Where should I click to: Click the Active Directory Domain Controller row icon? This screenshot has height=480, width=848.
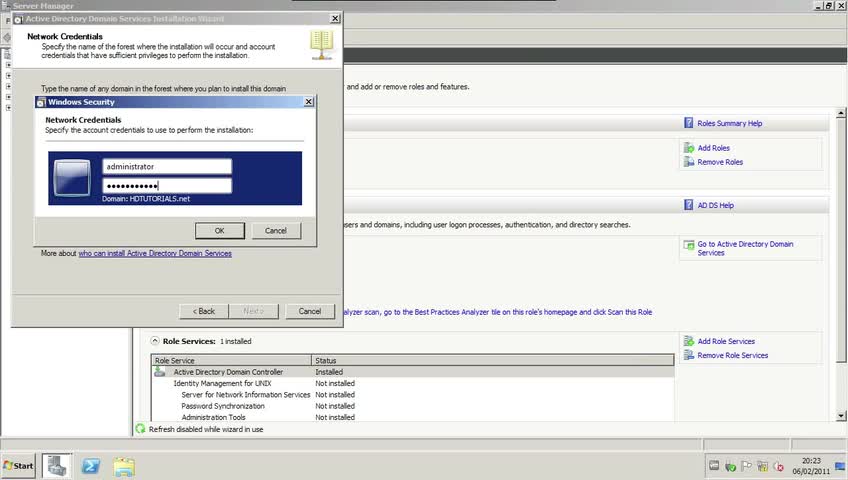[160, 371]
